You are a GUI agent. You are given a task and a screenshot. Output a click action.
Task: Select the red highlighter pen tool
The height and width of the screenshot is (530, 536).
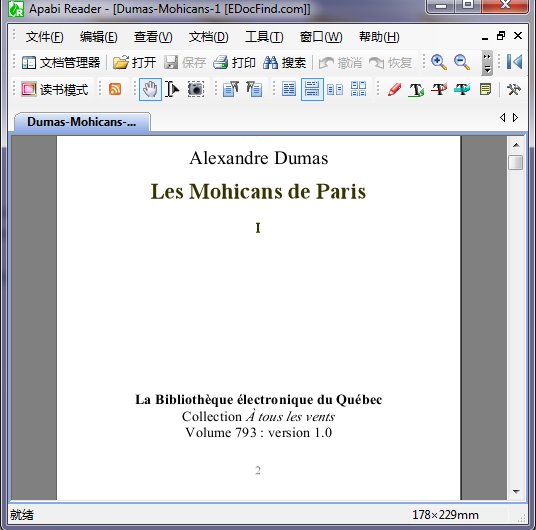point(394,90)
